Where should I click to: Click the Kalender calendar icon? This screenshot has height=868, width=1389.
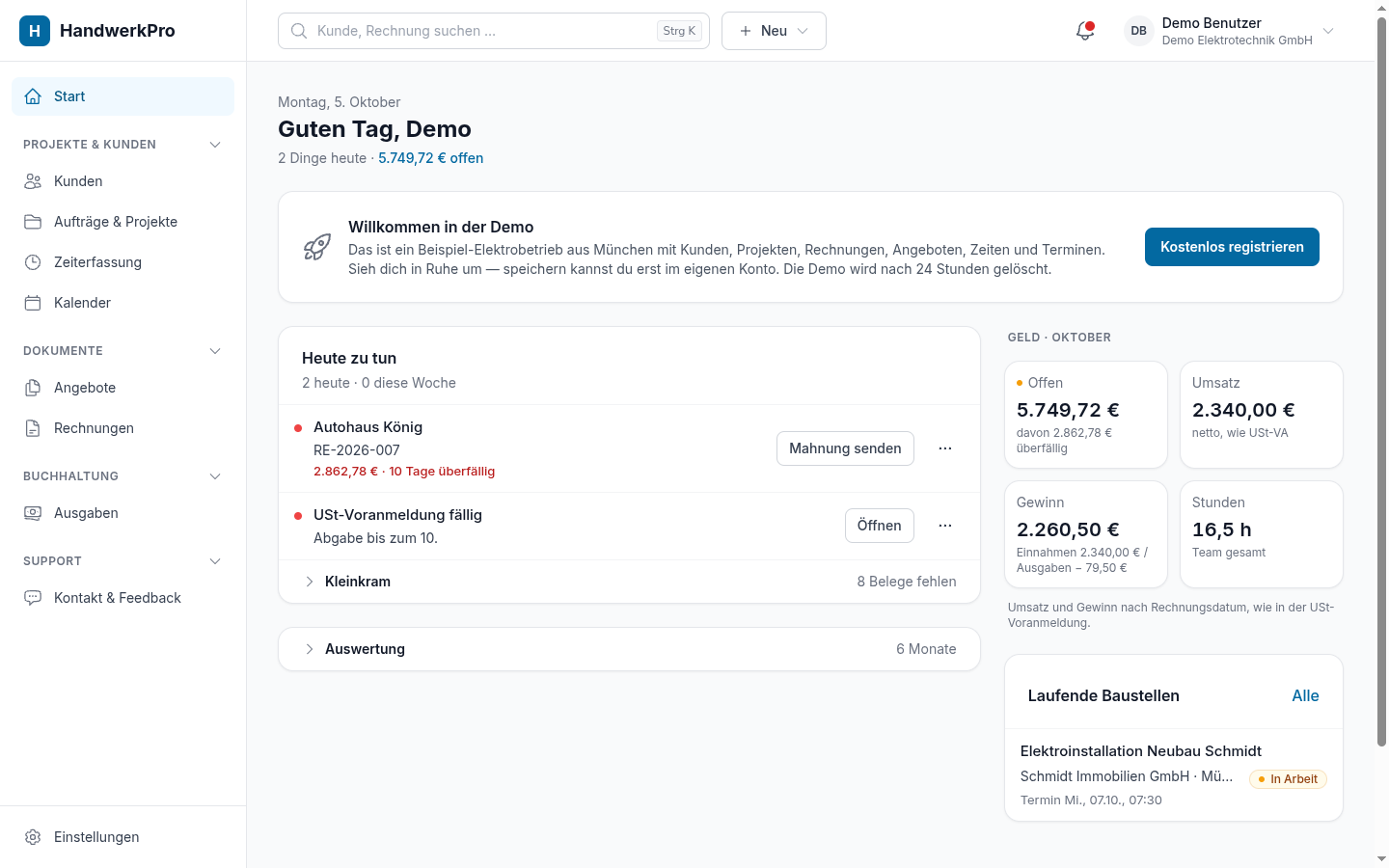point(33,303)
